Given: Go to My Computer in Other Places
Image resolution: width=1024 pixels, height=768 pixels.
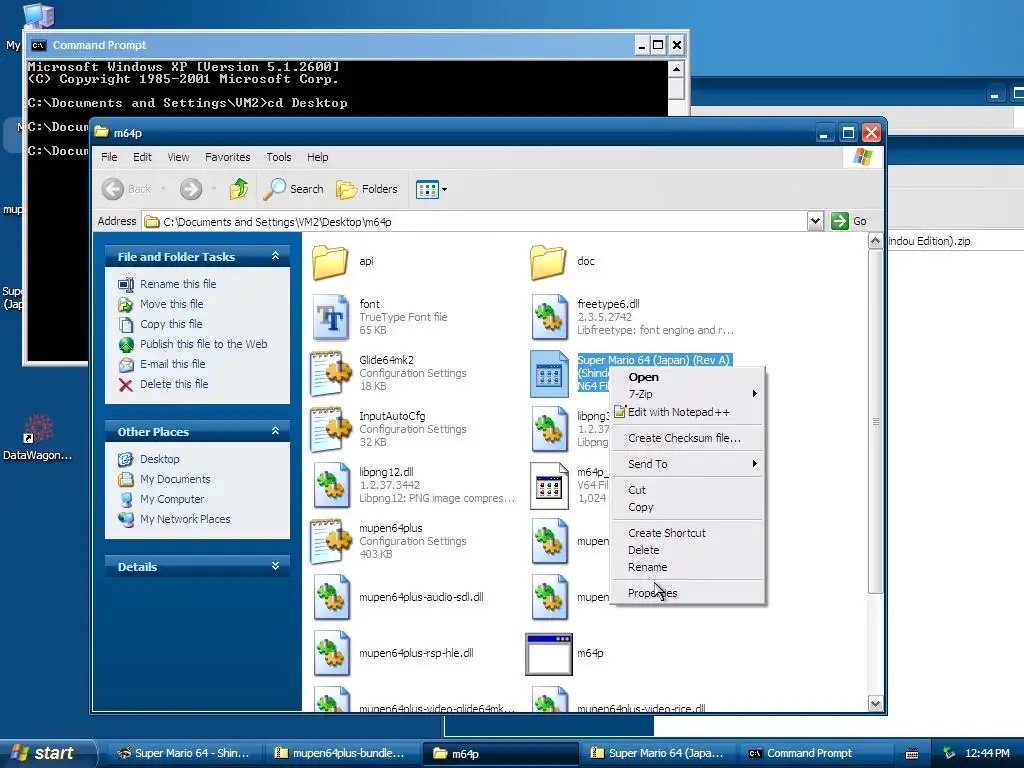Looking at the screenshot, I should 172,500.
